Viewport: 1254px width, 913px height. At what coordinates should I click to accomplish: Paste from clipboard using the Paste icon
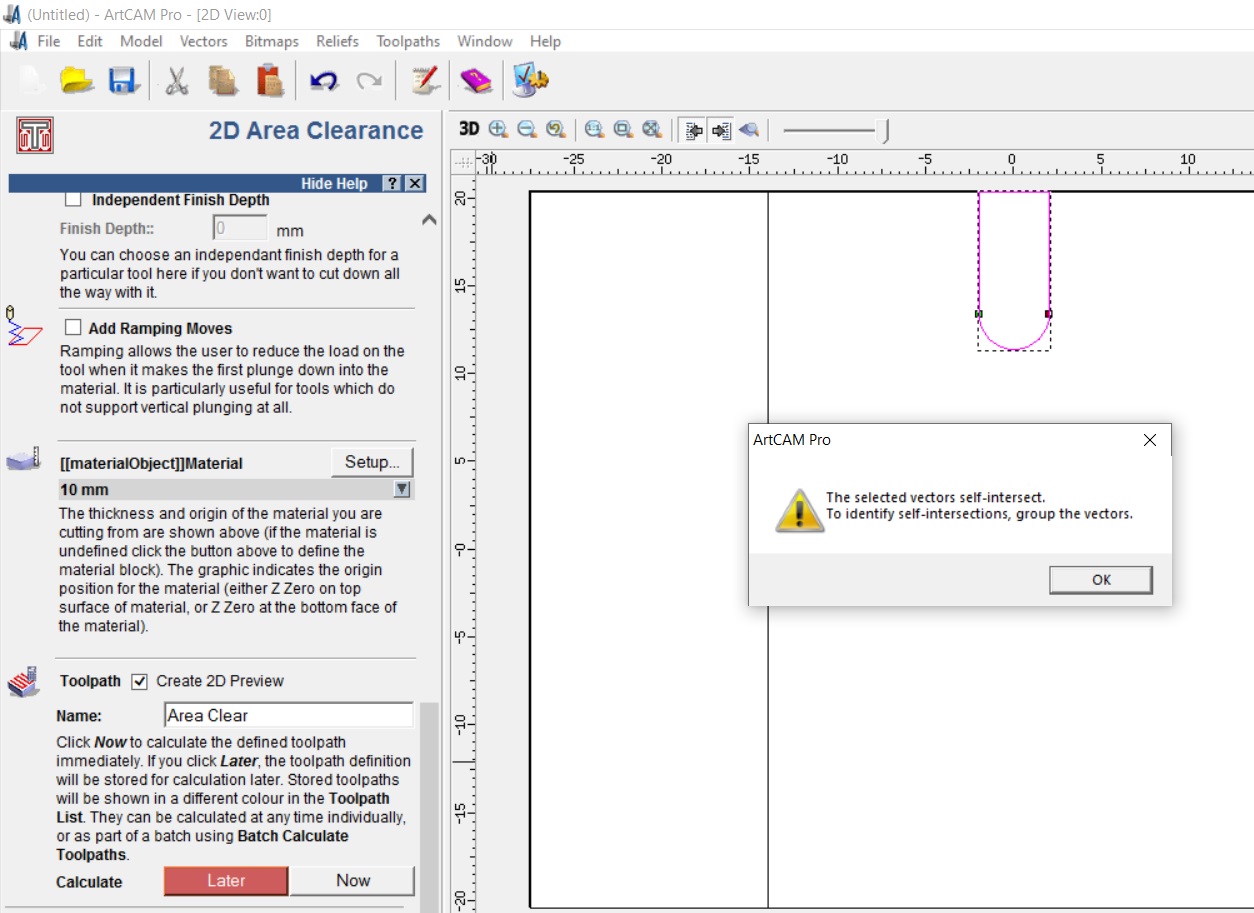click(269, 80)
